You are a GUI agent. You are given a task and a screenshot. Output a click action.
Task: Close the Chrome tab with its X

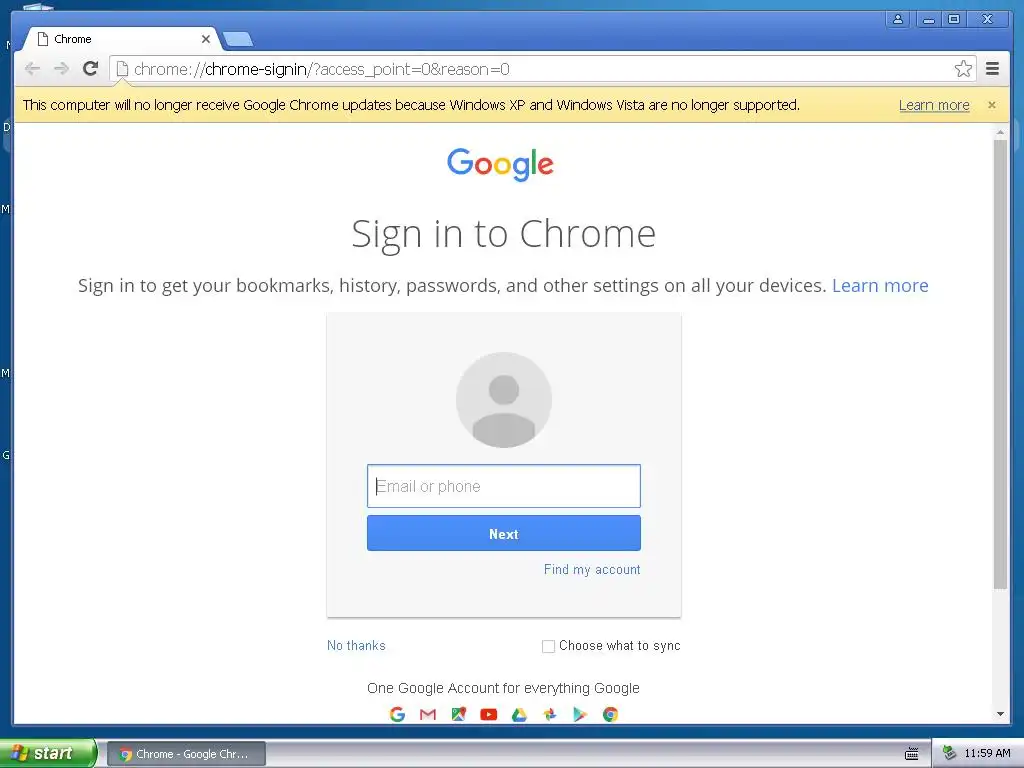[x=206, y=39]
